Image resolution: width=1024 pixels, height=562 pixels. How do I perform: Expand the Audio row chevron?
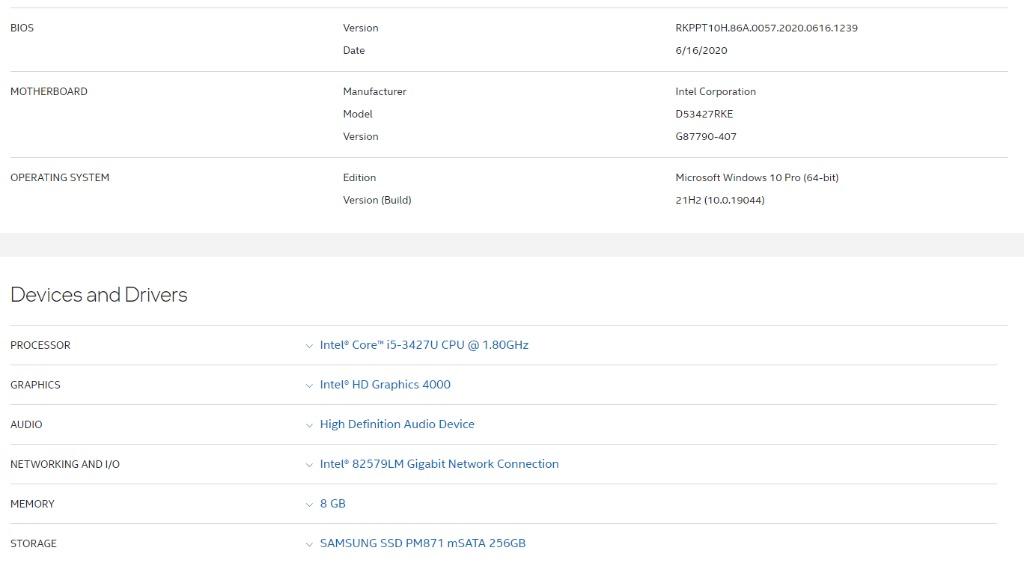309,426
